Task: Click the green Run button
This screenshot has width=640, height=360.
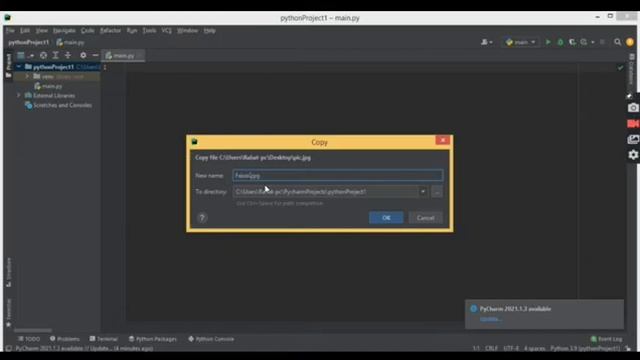Action: 548,42
